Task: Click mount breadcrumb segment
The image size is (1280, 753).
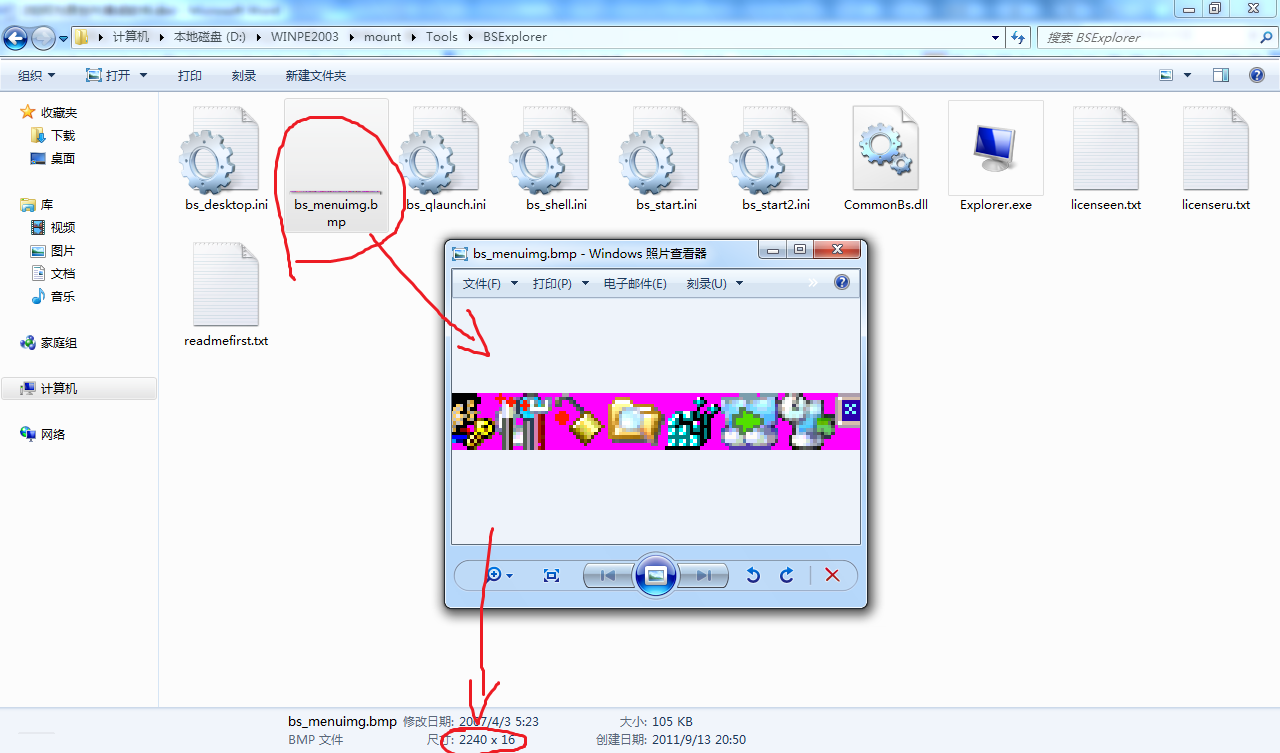Action: click(x=382, y=37)
